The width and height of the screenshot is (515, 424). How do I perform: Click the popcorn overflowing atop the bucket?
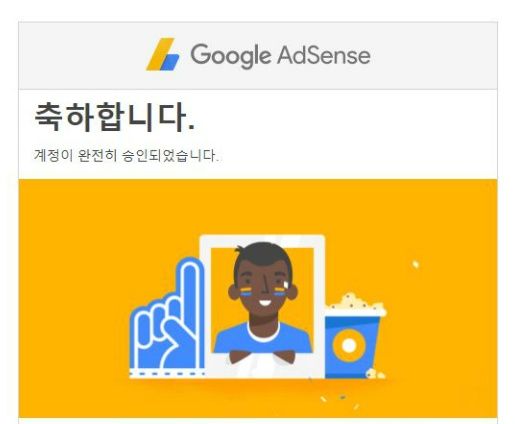coord(355,305)
